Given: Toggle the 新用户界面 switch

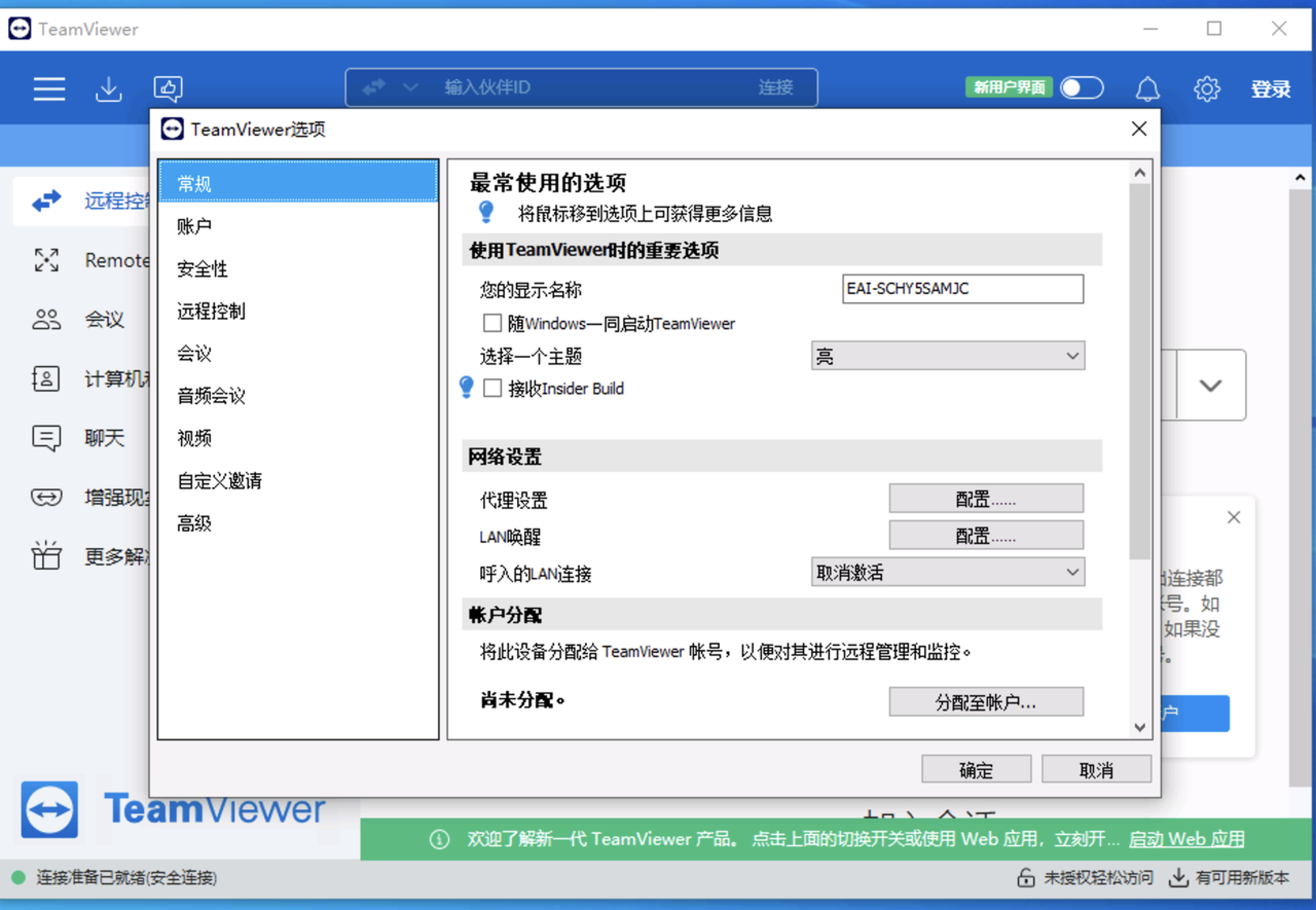Looking at the screenshot, I should 1082,88.
